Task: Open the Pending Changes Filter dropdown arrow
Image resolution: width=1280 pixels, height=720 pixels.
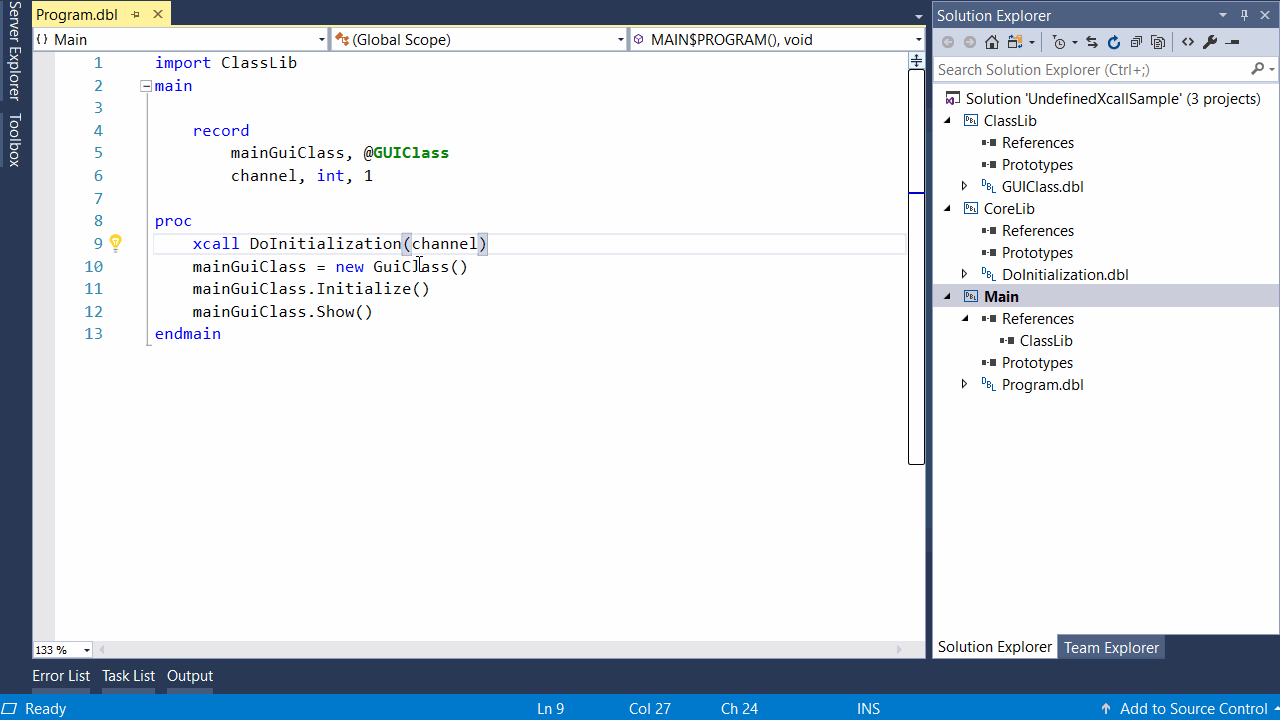Action: [x=1075, y=43]
